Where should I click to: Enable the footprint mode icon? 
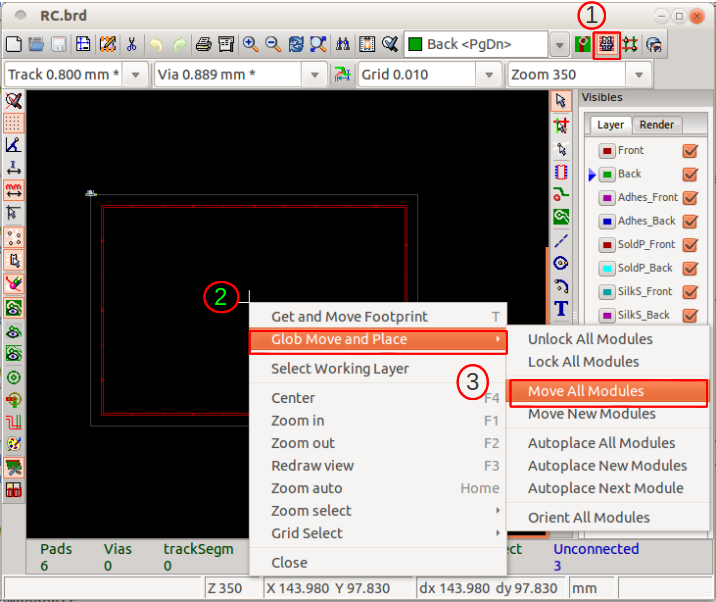(x=606, y=45)
